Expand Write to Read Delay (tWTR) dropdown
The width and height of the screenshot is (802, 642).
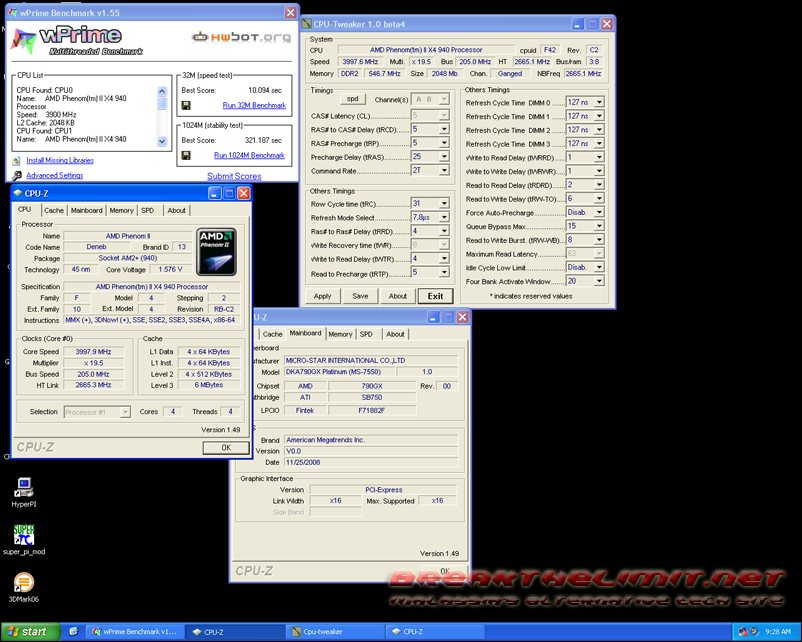pyautogui.click(x=444, y=259)
